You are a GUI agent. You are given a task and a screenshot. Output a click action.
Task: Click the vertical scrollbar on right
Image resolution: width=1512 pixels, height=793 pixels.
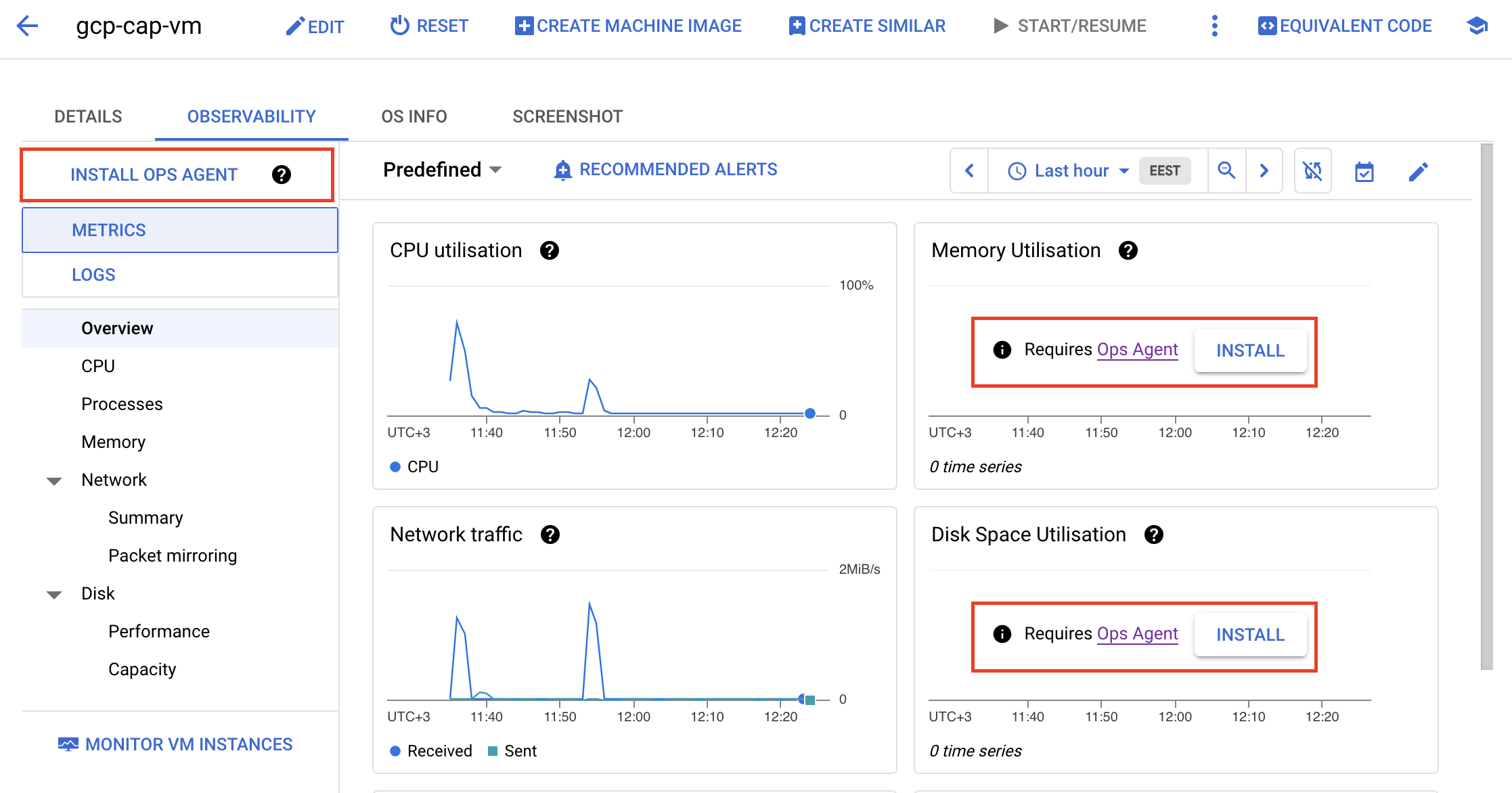click(x=1486, y=406)
